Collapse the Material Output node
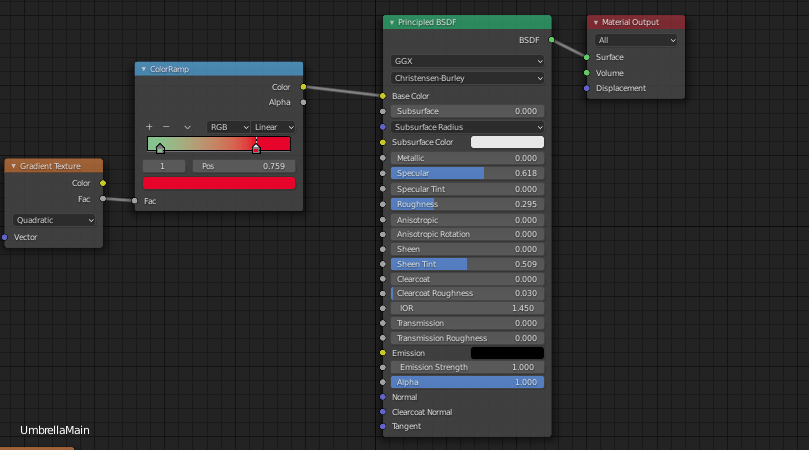 tap(596, 22)
